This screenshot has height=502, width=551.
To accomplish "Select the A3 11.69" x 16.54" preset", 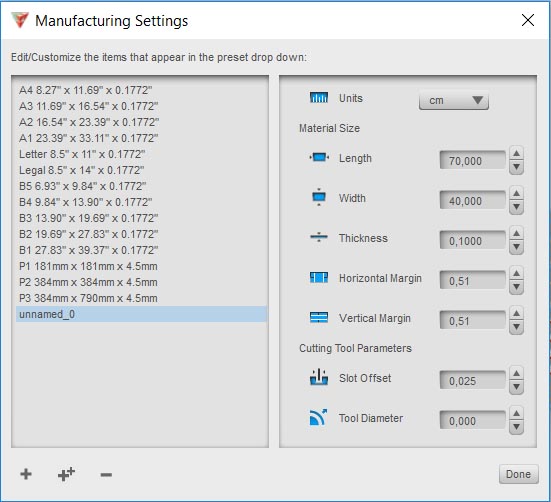I will (x=141, y=106).
